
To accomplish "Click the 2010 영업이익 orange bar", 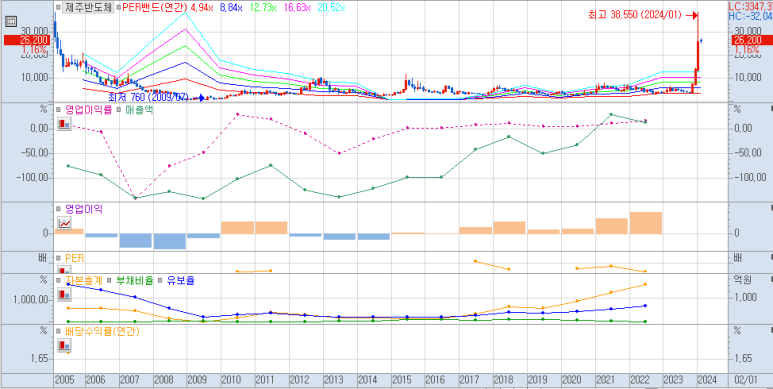I will click(238, 227).
